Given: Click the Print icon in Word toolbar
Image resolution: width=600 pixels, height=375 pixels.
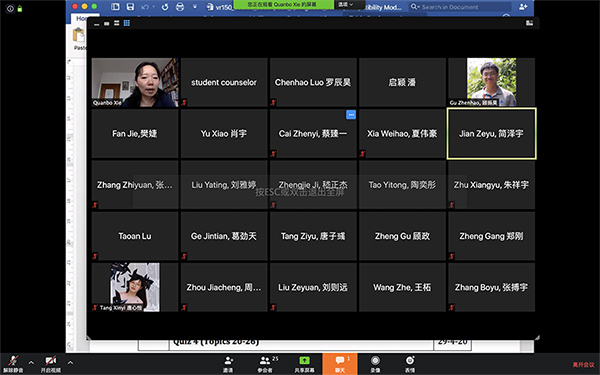Looking at the screenshot, I should (180, 7).
